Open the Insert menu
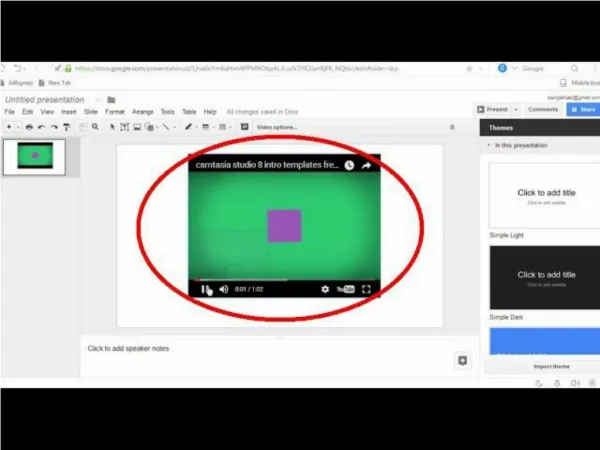This screenshot has height=450, width=600. click(68, 112)
